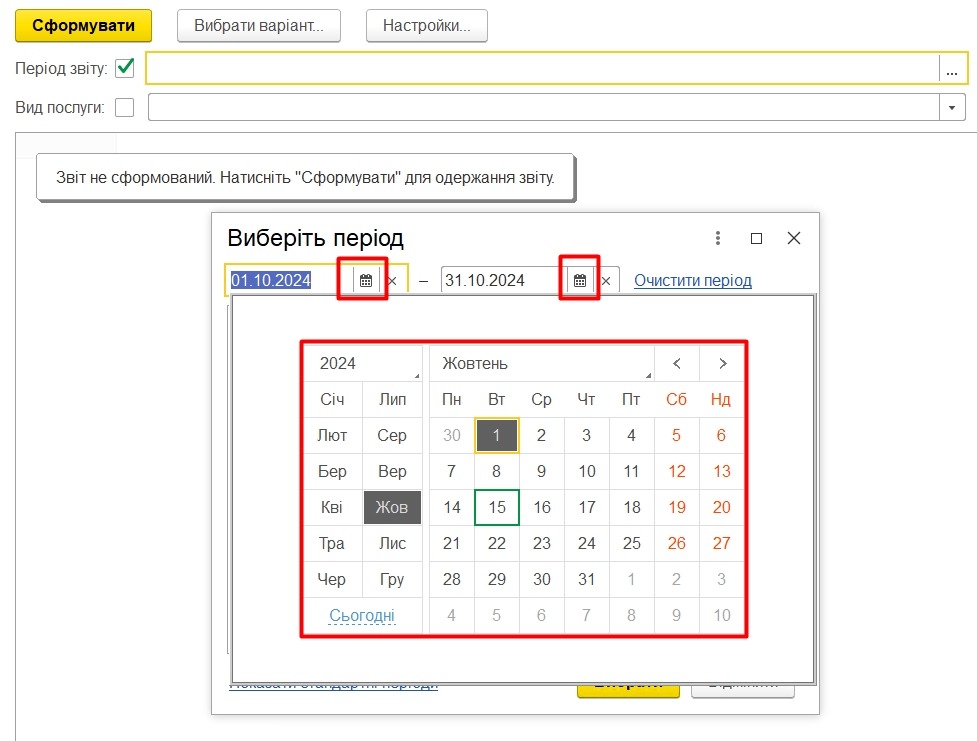Pick October 15 in the calendar
Image resolution: width=977 pixels, height=741 pixels.
pos(497,508)
